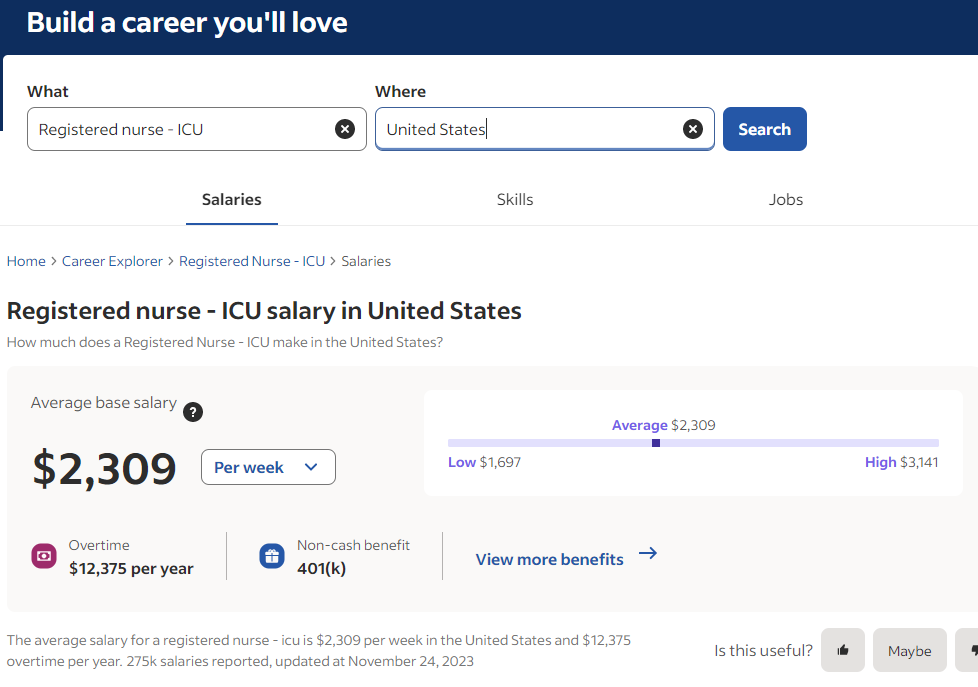Click the thumbs up feedback button
Viewport: 978px width, 687px height.
pyautogui.click(x=843, y=650)
